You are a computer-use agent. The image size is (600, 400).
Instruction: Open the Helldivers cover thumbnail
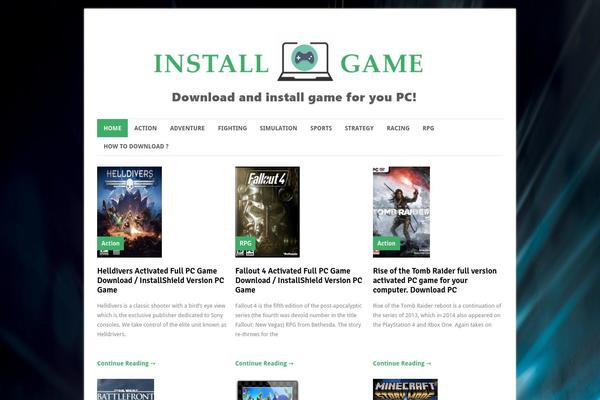(129, 212)
